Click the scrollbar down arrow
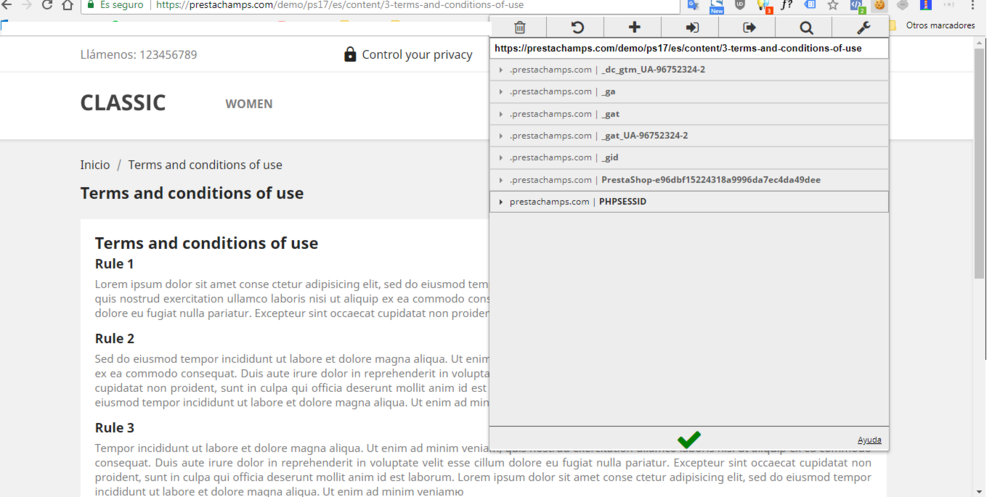Viewport: 1000px width, 497px height. click(980, 491)
